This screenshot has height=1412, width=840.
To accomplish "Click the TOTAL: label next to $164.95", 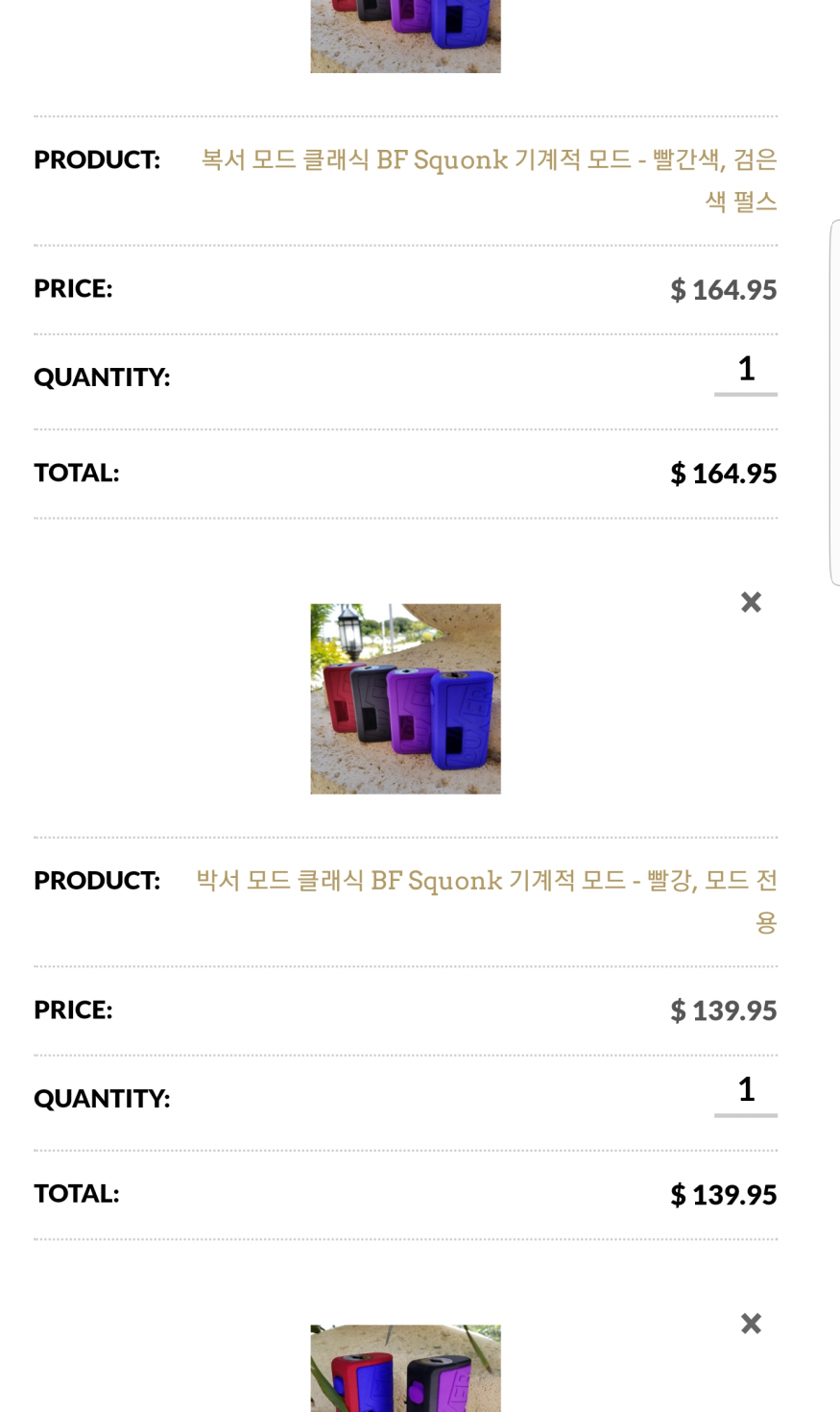I will pyautogui.click(x=77, y=473).
